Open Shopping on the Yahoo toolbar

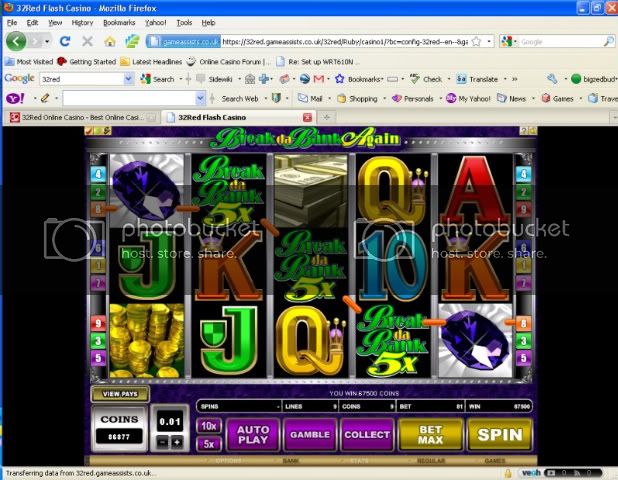[357, 99]
